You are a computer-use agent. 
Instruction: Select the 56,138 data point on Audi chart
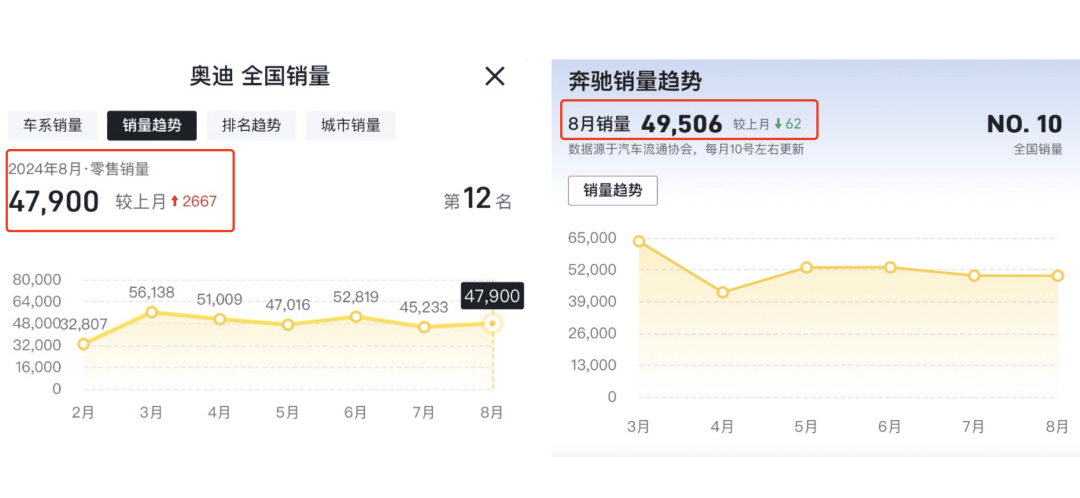click(152, 312)
